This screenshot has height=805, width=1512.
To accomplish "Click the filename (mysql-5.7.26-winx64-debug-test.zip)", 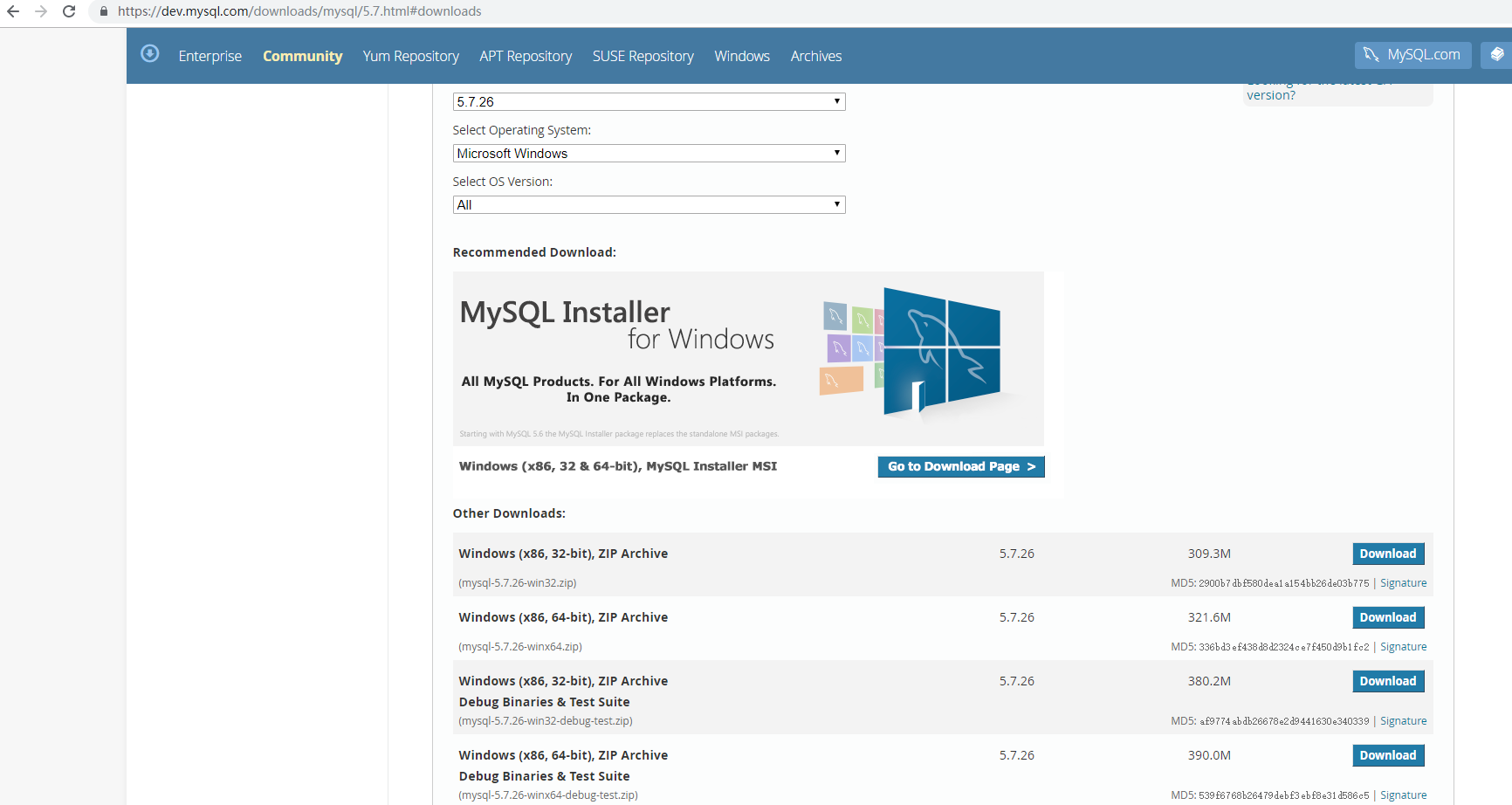I will [x=548, y=795].
